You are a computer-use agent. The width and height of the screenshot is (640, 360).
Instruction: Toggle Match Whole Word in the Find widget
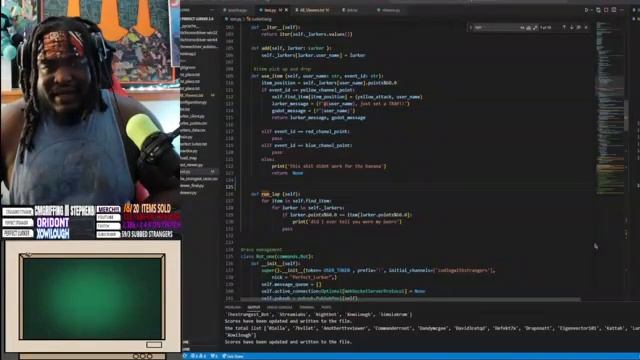pyautogui.click(x=529, y=27)
